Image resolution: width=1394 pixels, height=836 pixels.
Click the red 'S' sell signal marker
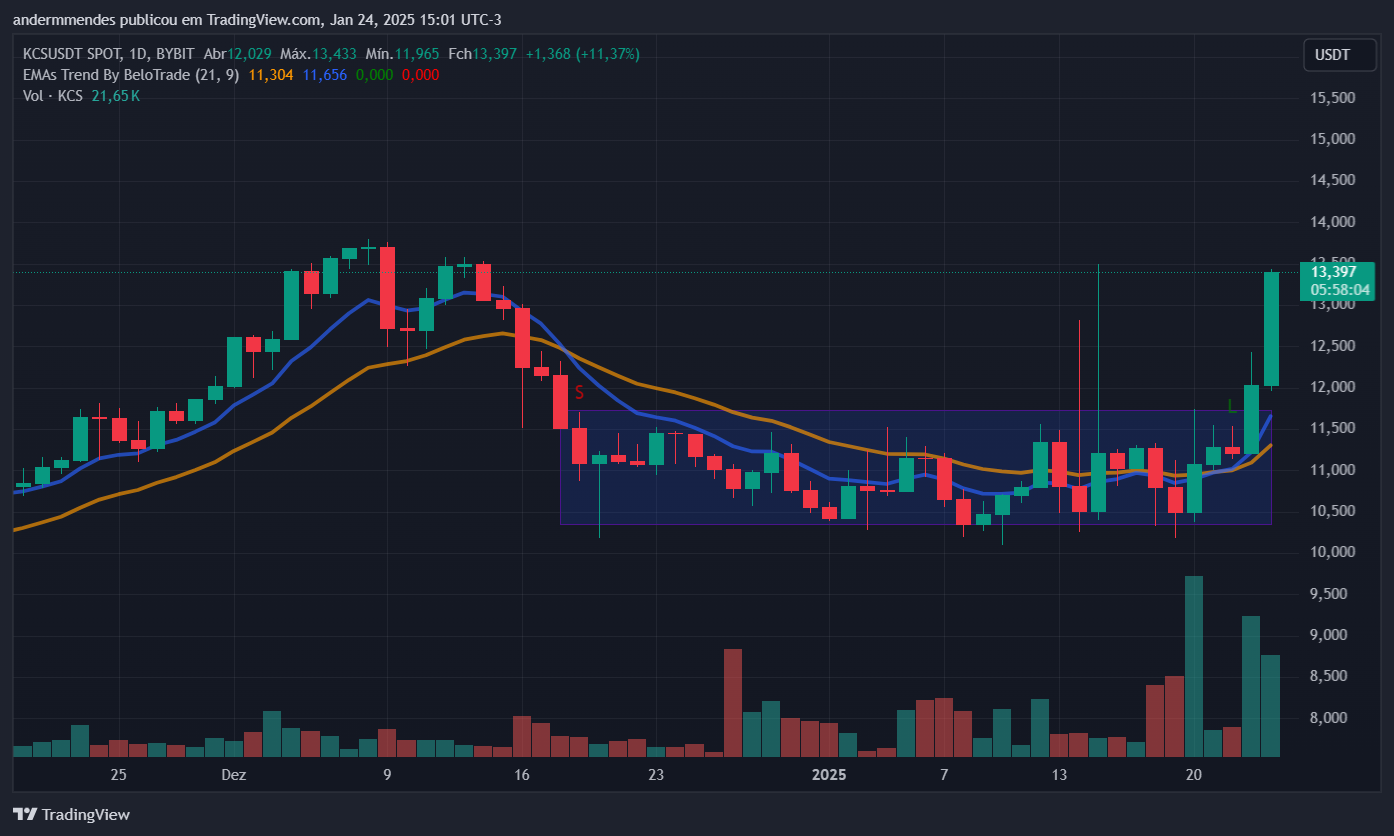[579, 393]
